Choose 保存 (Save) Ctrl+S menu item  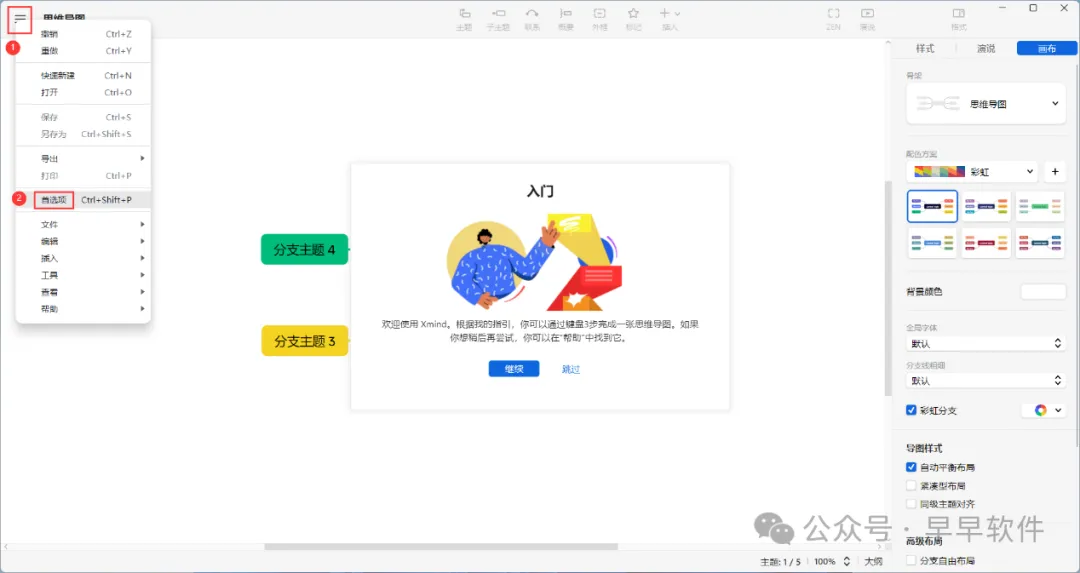[83, 117]
